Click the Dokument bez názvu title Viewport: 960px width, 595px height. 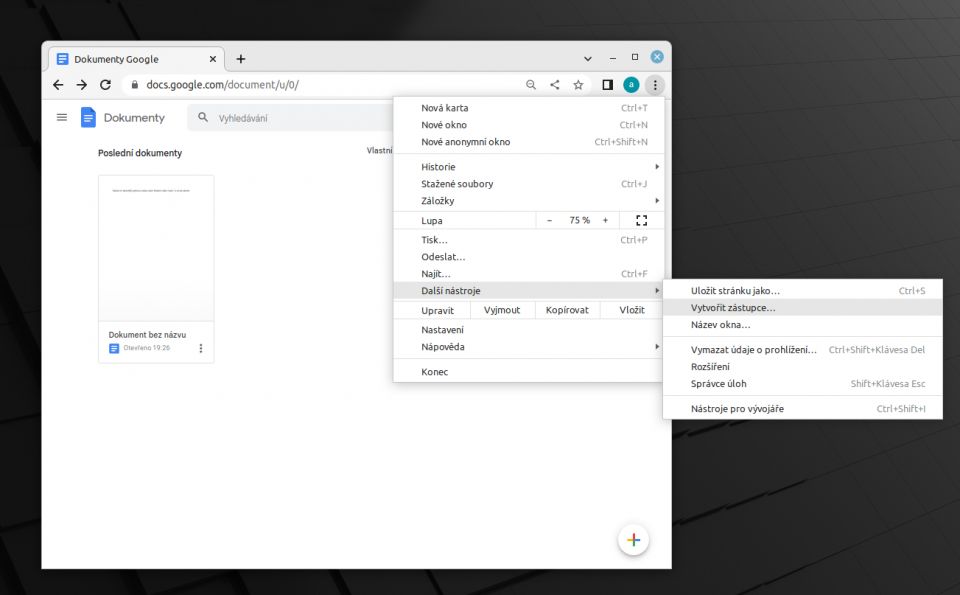click(x=147, y=335)
